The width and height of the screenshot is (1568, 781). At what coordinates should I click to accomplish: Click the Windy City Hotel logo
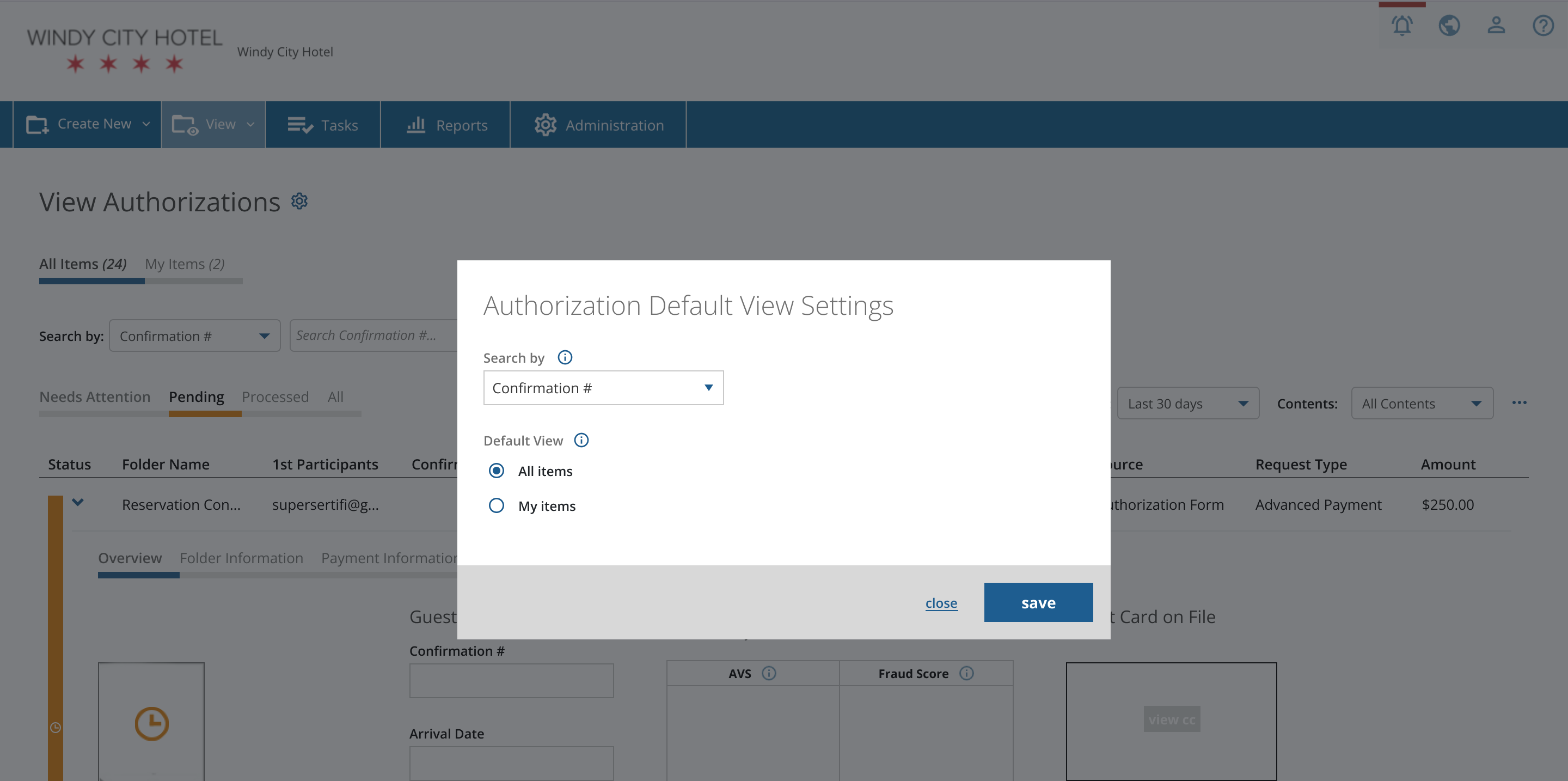click(125, 50)
